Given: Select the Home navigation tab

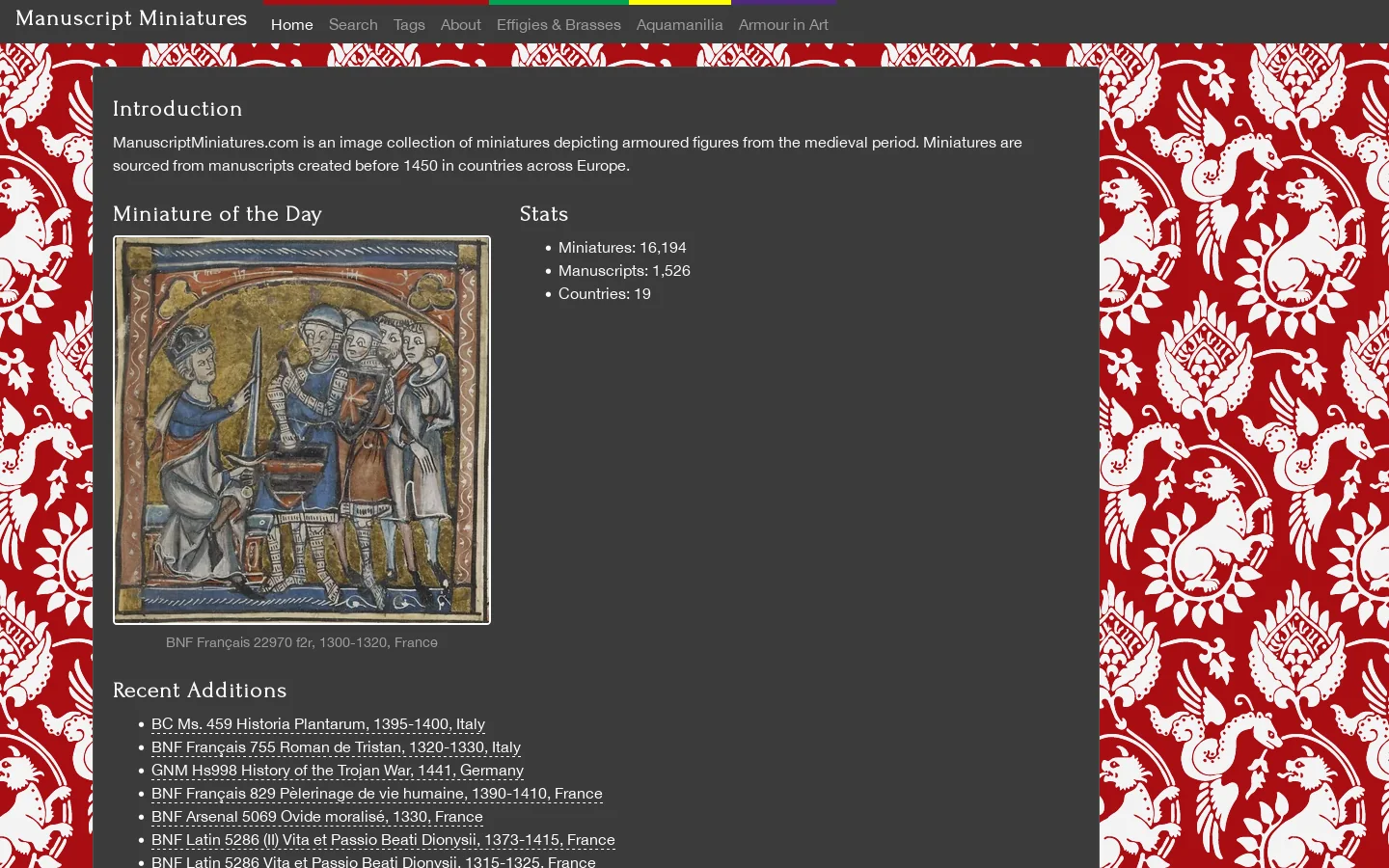Looking at the screenshot, I should pos(292,24).
